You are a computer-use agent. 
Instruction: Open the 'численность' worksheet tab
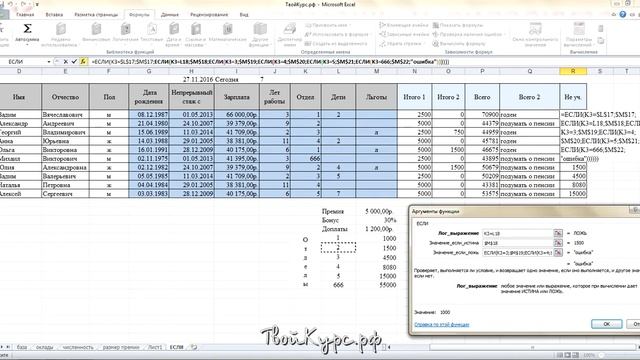pyautogui.click(x=78, y=347)
